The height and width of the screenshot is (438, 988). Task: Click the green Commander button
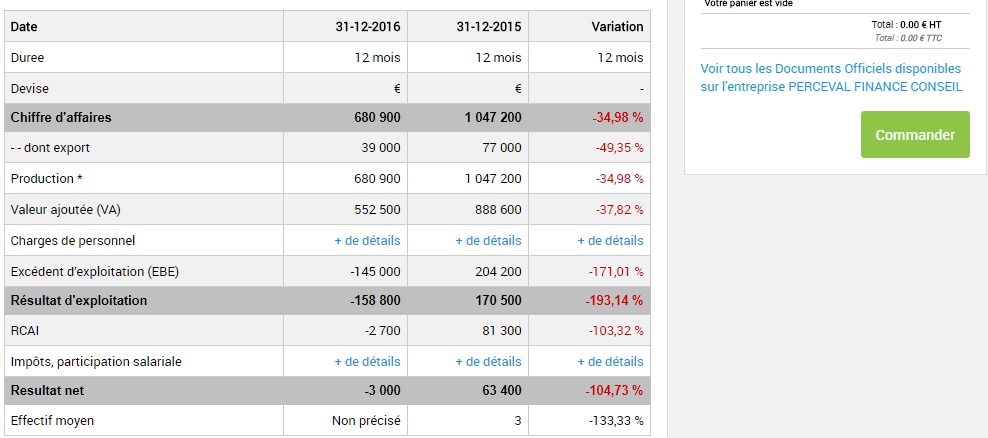(915, 135)
